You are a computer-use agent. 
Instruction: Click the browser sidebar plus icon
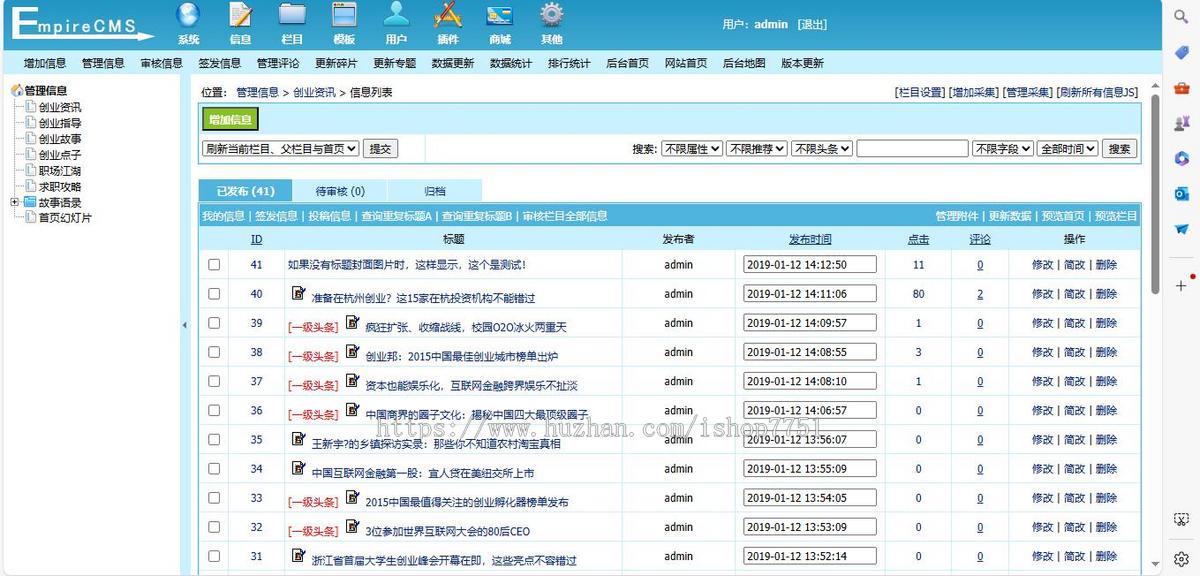tap(1181, 285)
